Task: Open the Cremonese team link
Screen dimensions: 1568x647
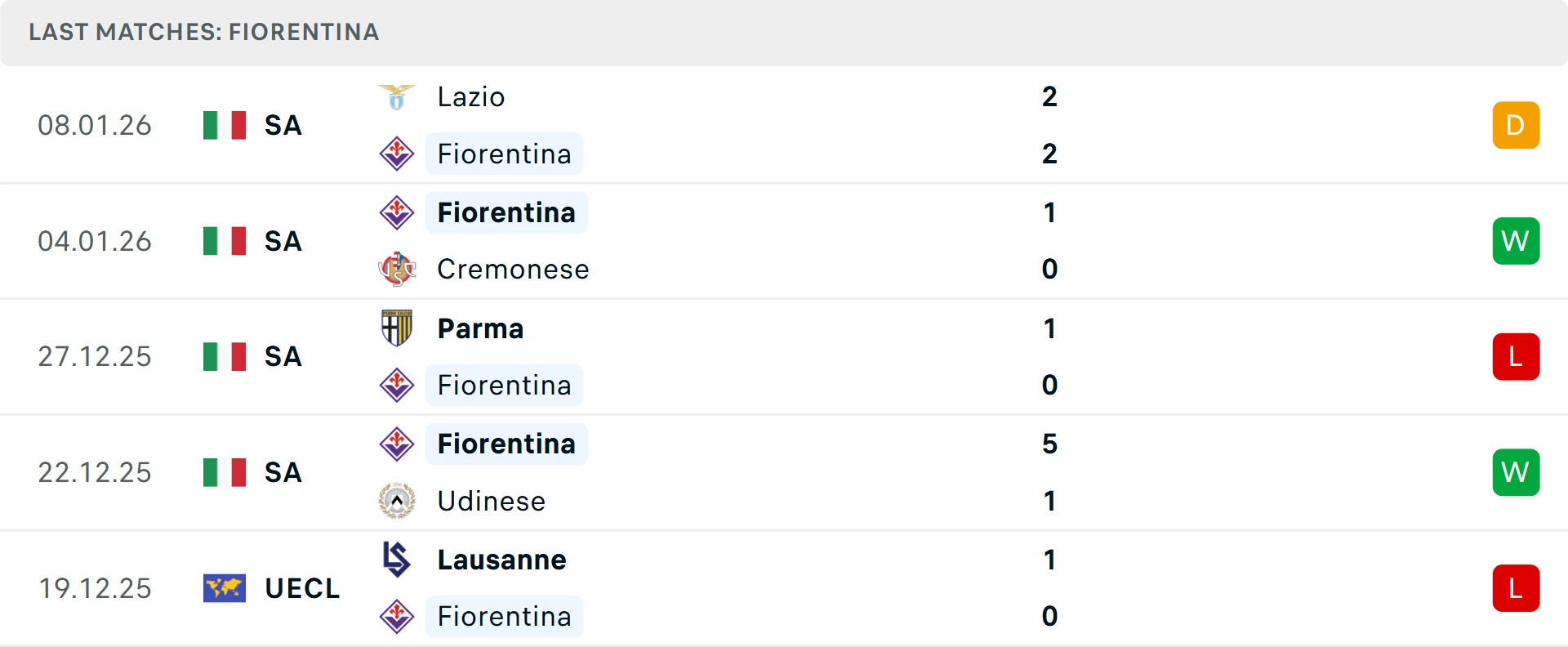Action: tap(513, 270)
